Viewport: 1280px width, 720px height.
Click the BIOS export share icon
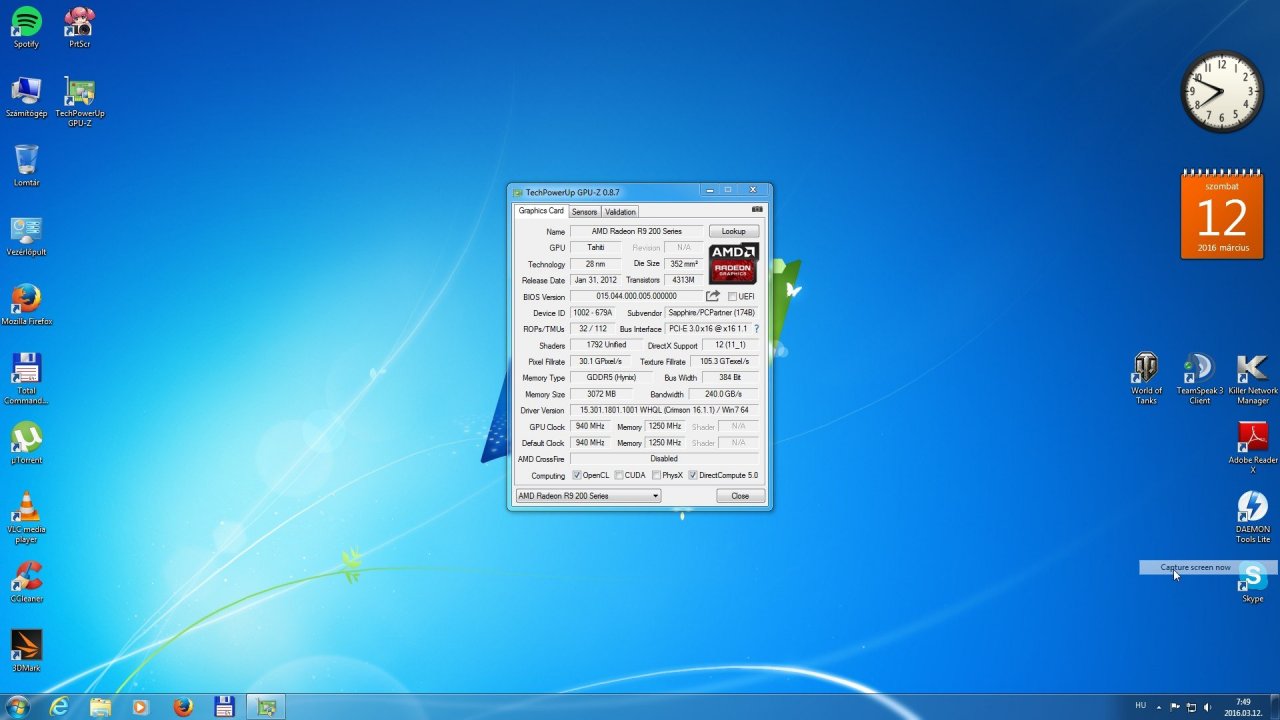point(713,296)
